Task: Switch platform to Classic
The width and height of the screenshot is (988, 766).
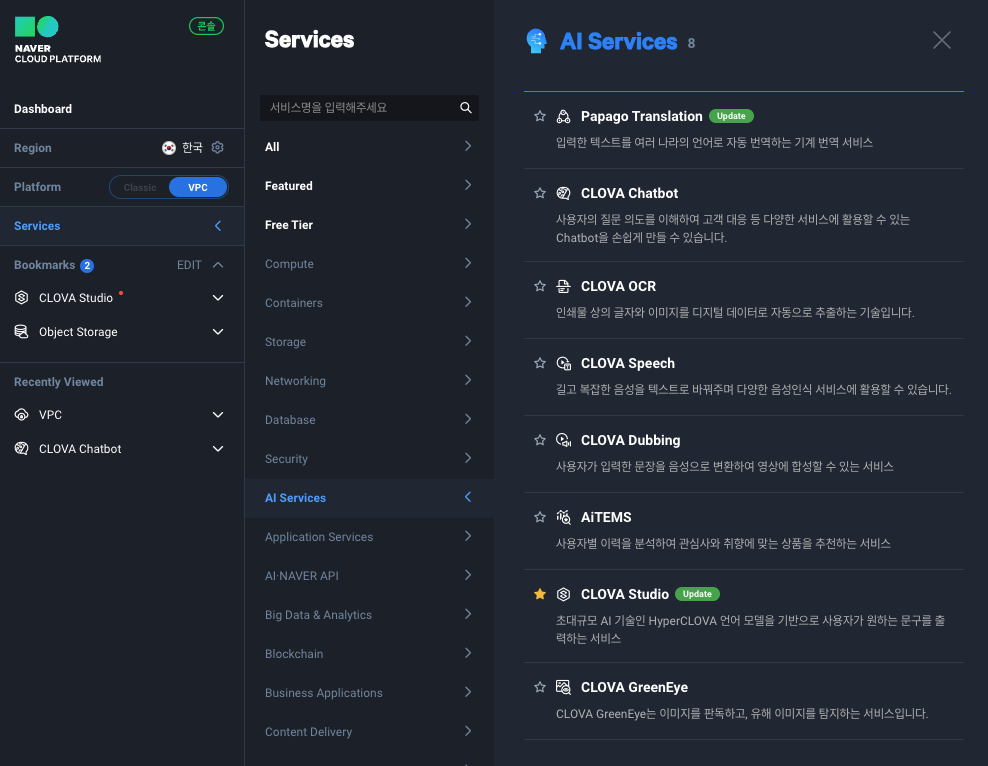Action: coord(140,188)
